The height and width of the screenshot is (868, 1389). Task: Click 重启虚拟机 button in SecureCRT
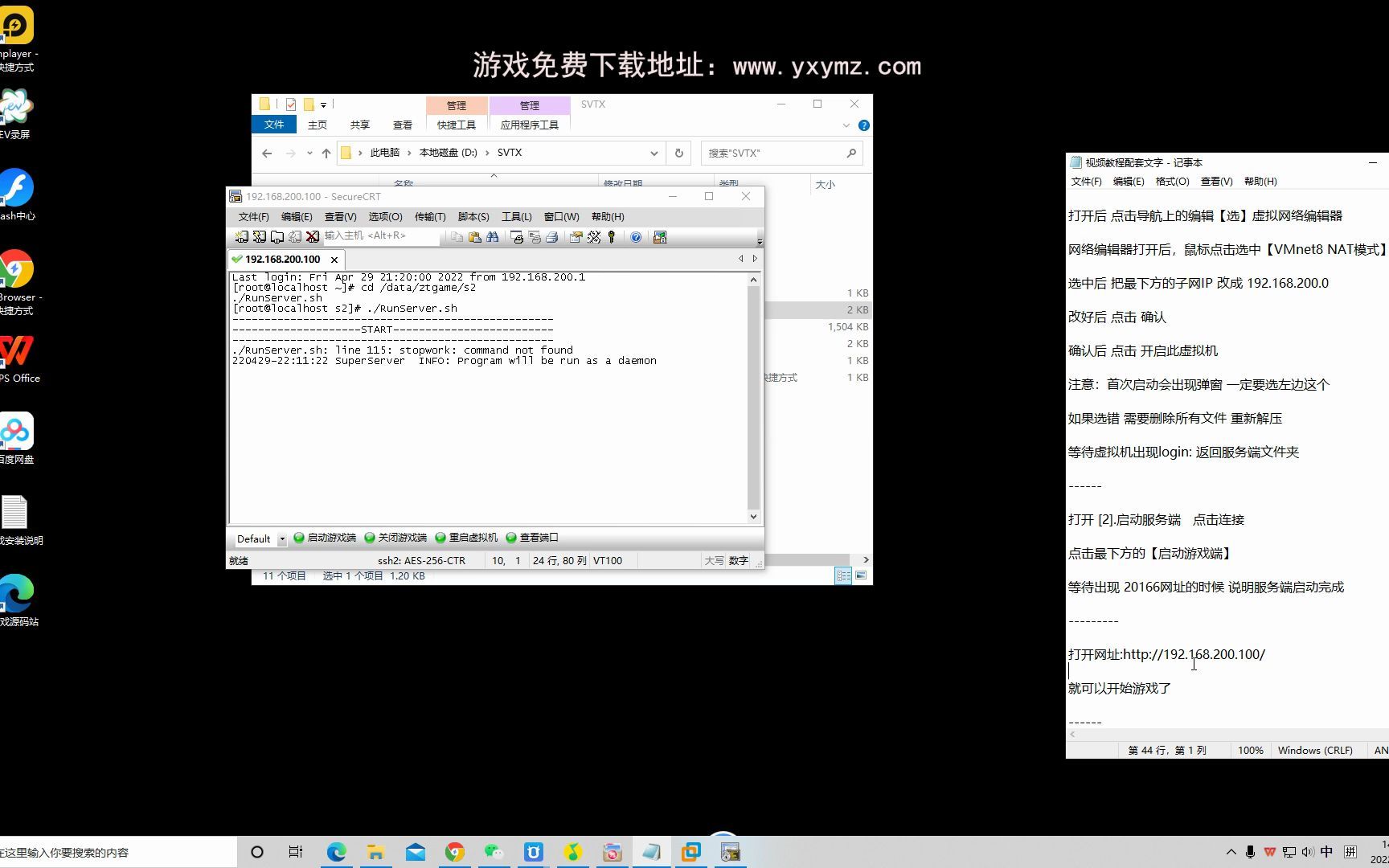[466, 538]
